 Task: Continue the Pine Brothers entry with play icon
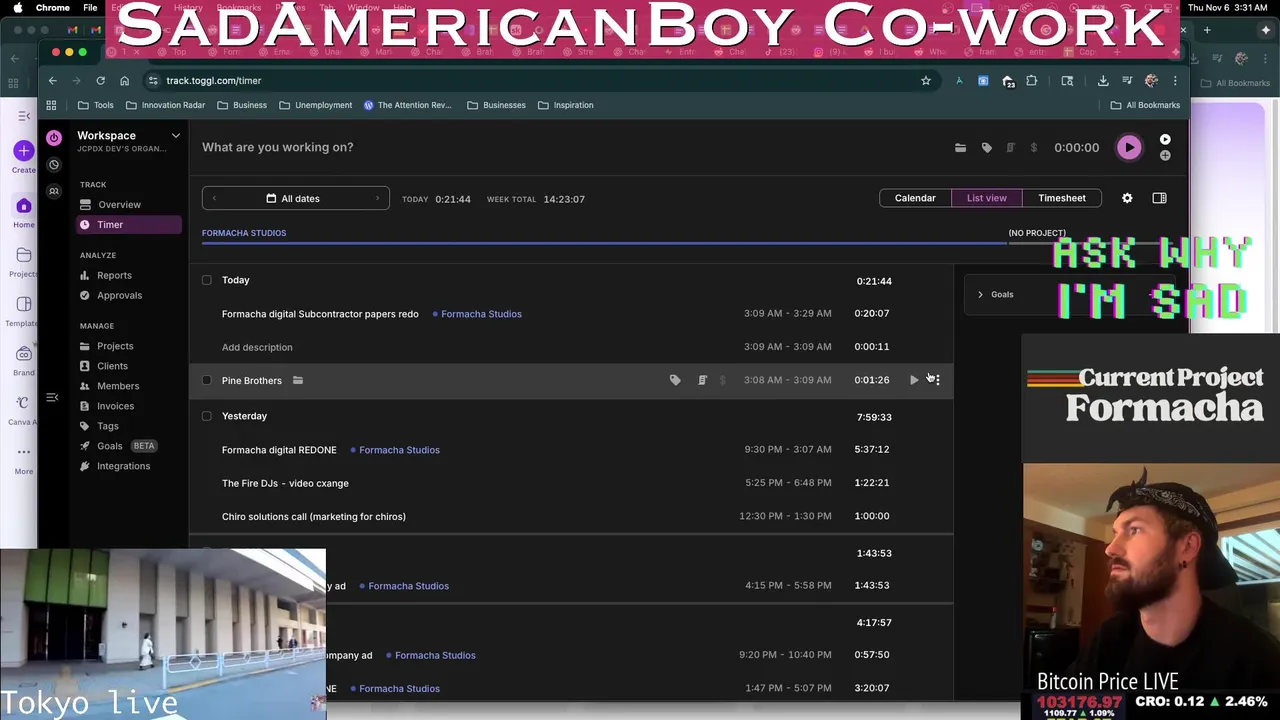tap(914, 380)
